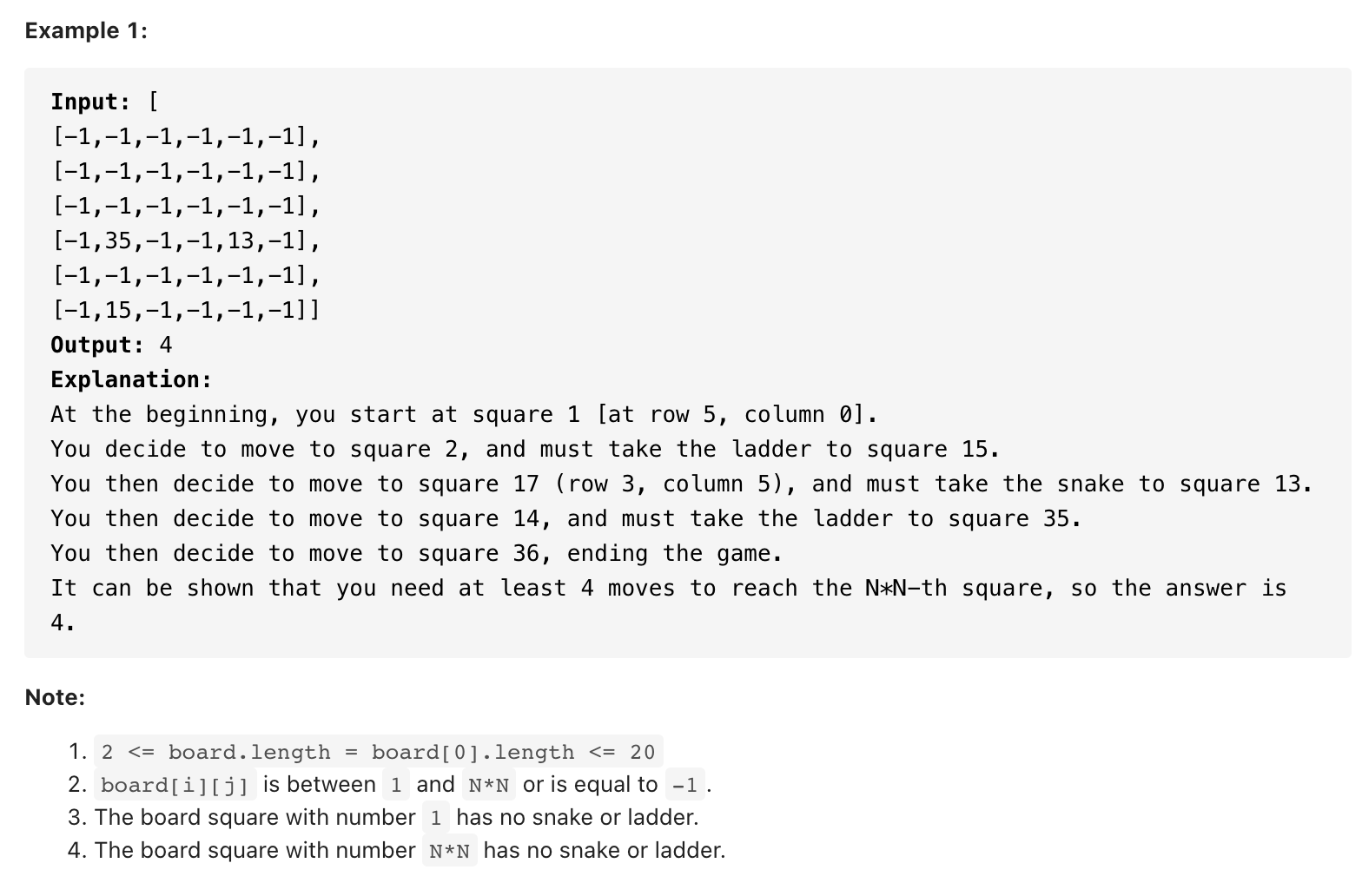Click the Explanation label
The width and height of the screenshot is (1362, 896).
[x=131, y=379]
